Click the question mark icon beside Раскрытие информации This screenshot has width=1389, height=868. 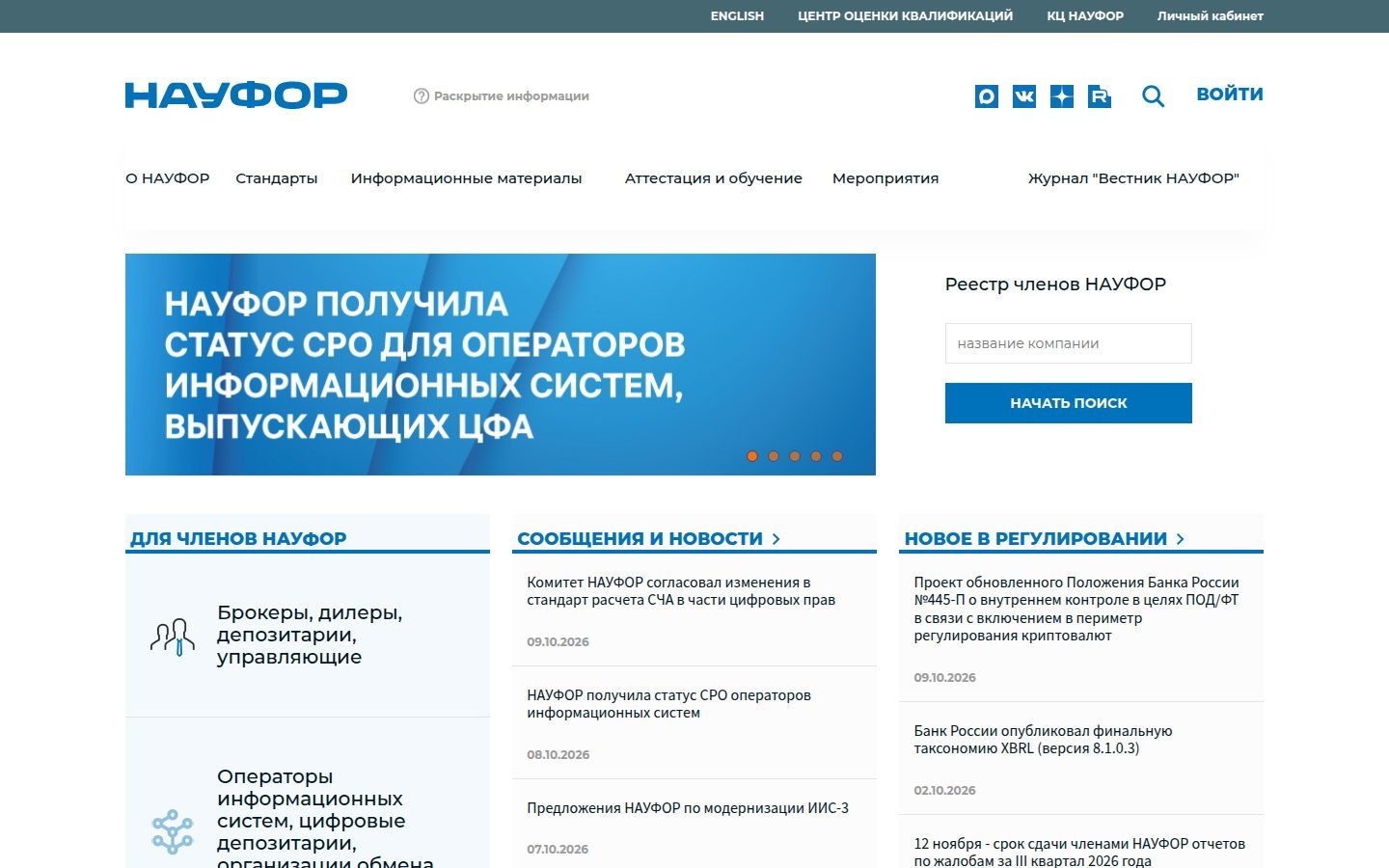pyautogui.click(x=422, y=96)
